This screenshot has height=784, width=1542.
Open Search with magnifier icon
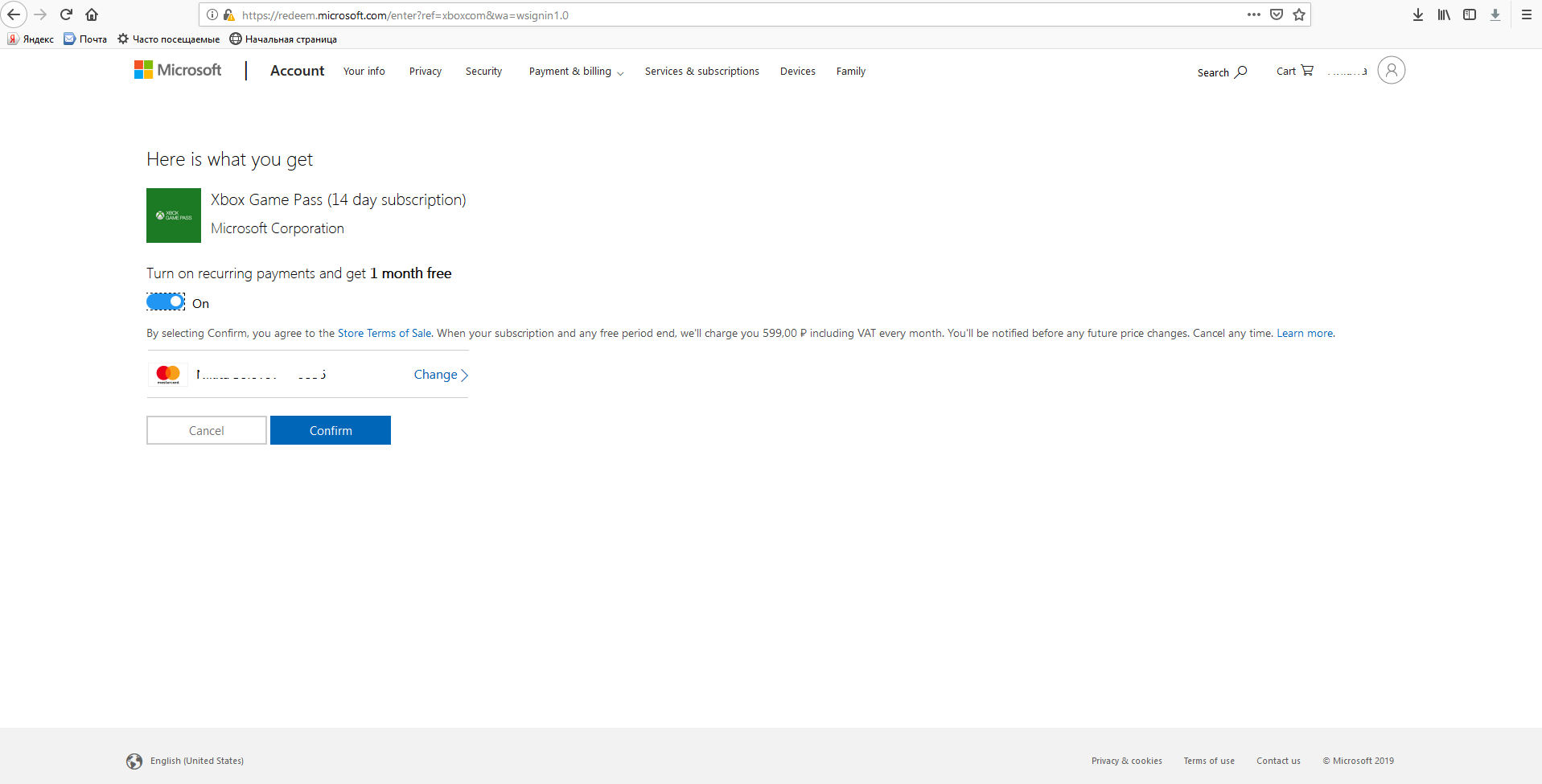point(1222,72)
